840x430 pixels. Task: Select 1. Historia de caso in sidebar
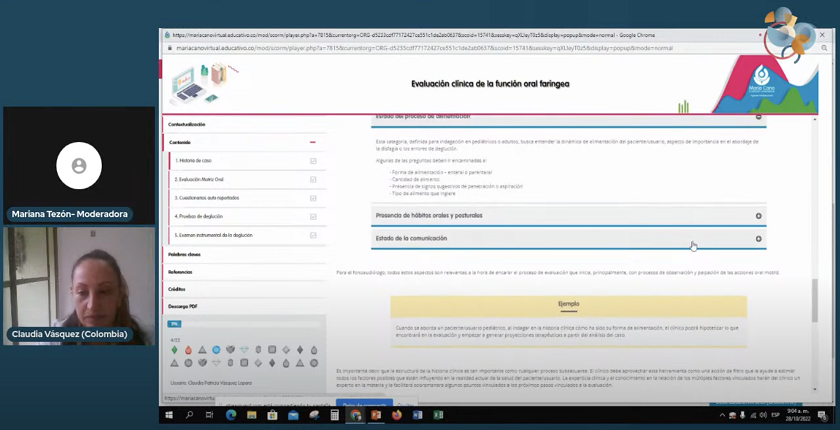tap(193, 161)
